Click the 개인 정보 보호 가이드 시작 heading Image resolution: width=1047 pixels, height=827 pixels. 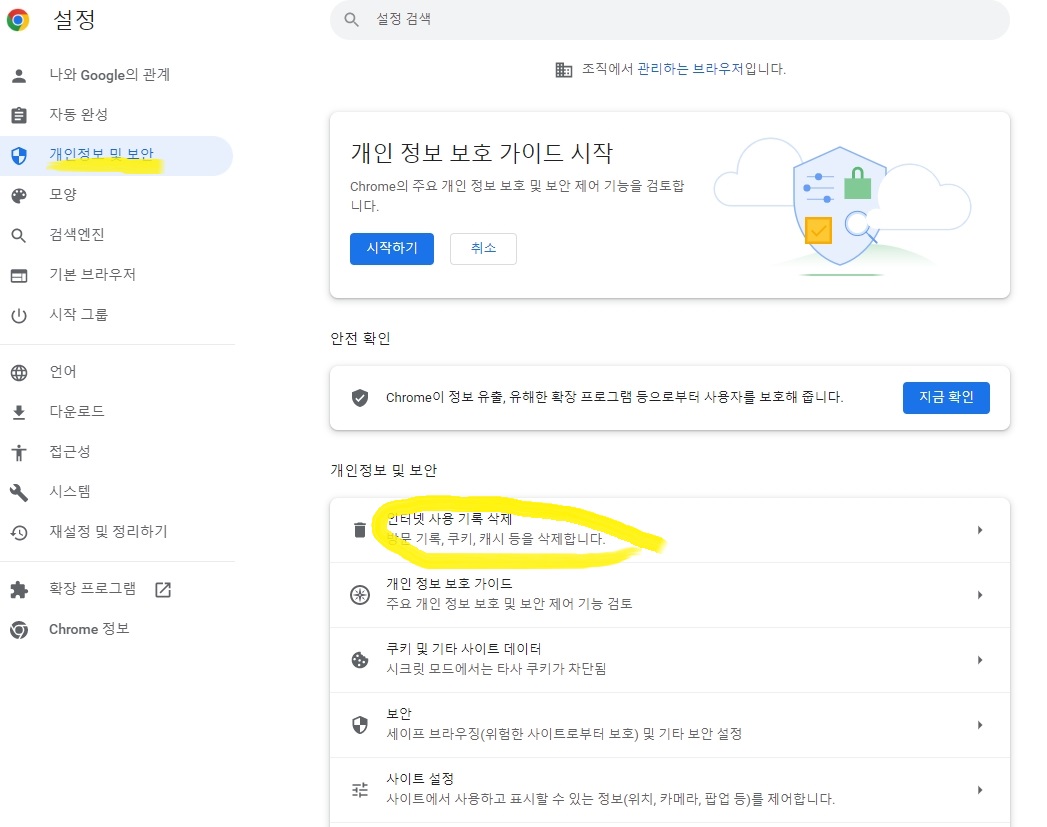(481, 154)
